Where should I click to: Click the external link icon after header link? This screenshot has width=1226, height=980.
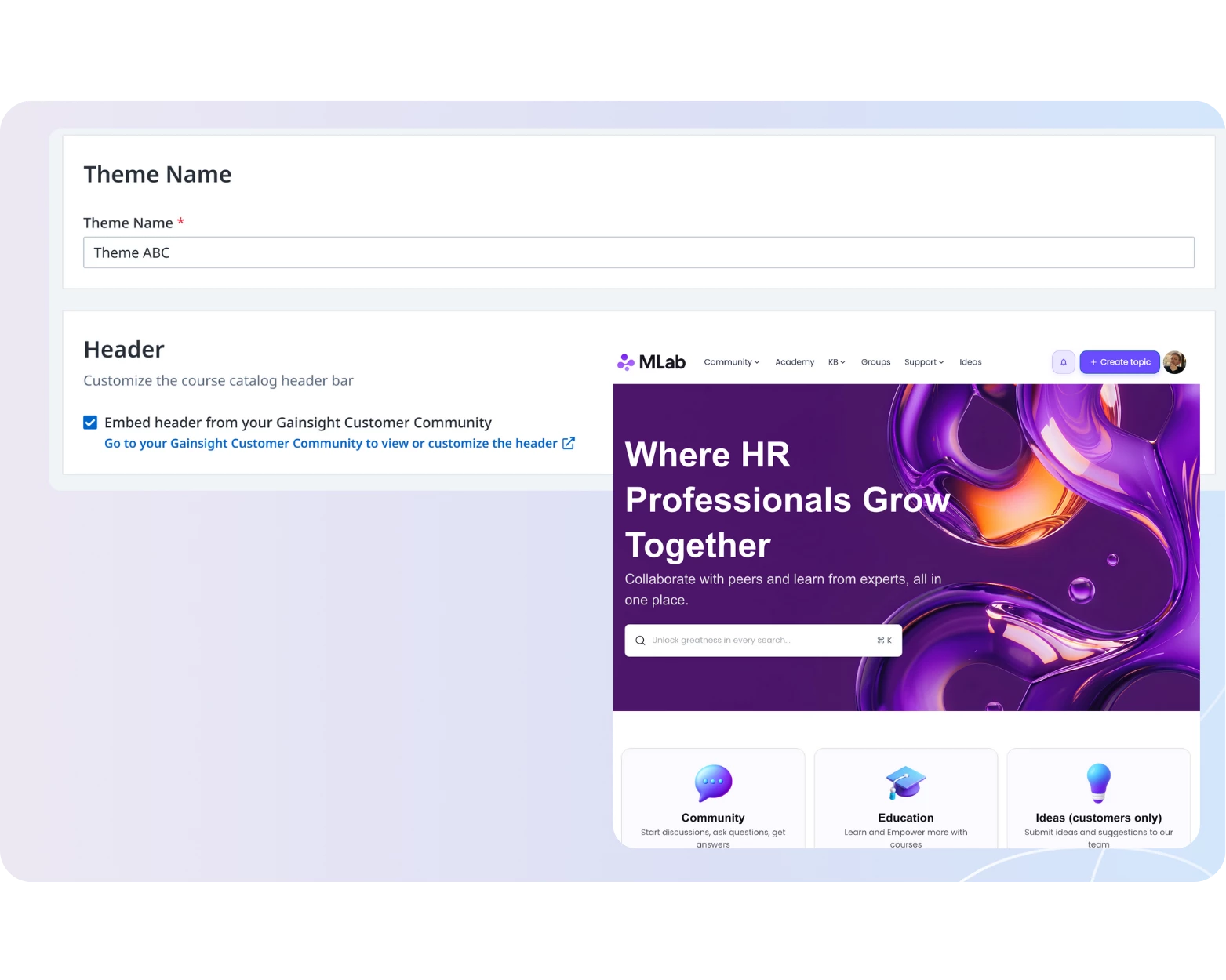569,443
